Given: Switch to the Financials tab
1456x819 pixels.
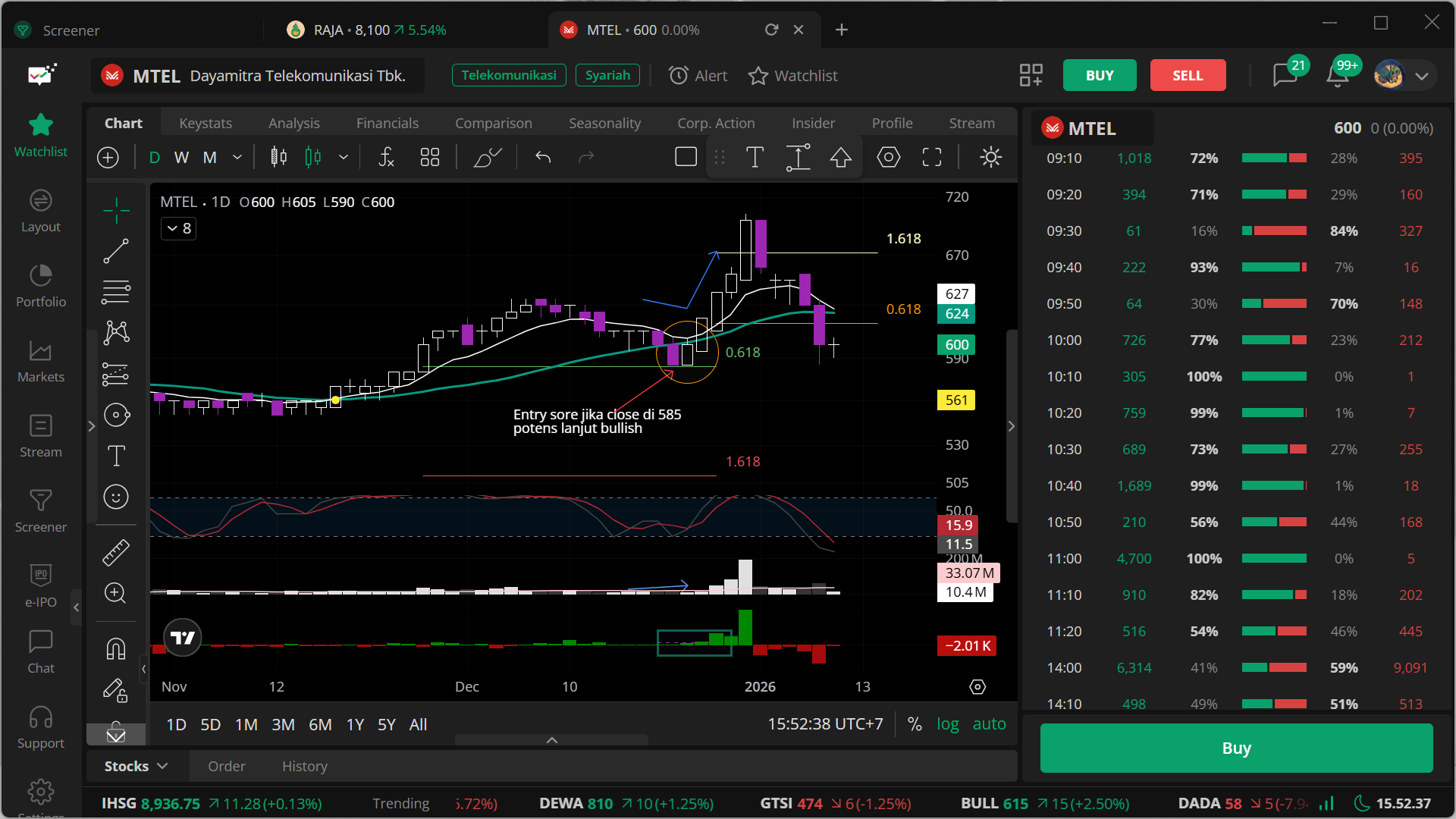Looking at the screenshot, I should (x=387, y=123).
